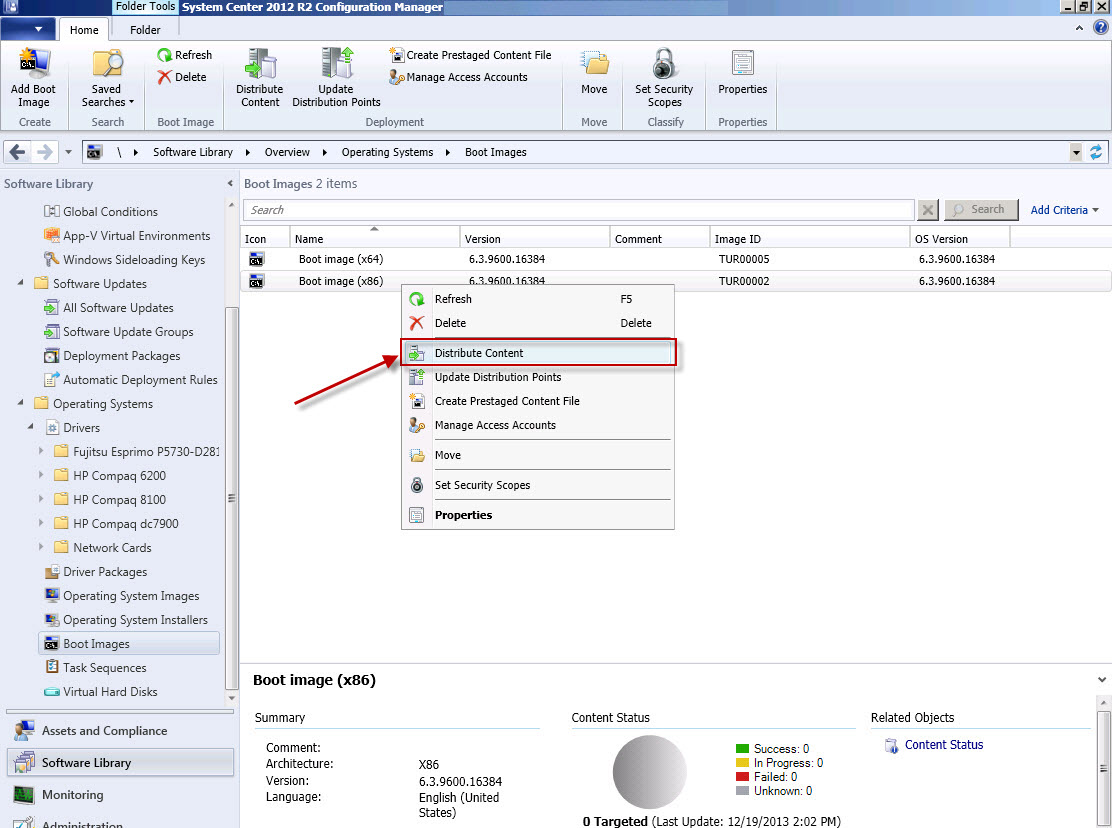Collapse the Software Updates tree node
This screenshot has width=1112, height=828.
(x=21, y=283)
